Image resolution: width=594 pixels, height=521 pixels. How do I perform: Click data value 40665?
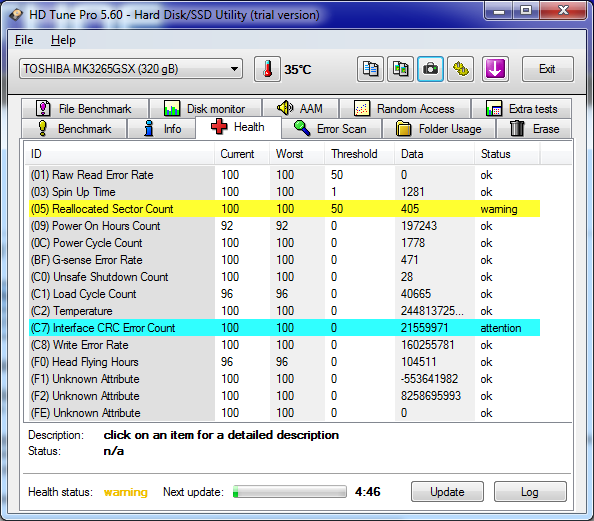point(416,294)
